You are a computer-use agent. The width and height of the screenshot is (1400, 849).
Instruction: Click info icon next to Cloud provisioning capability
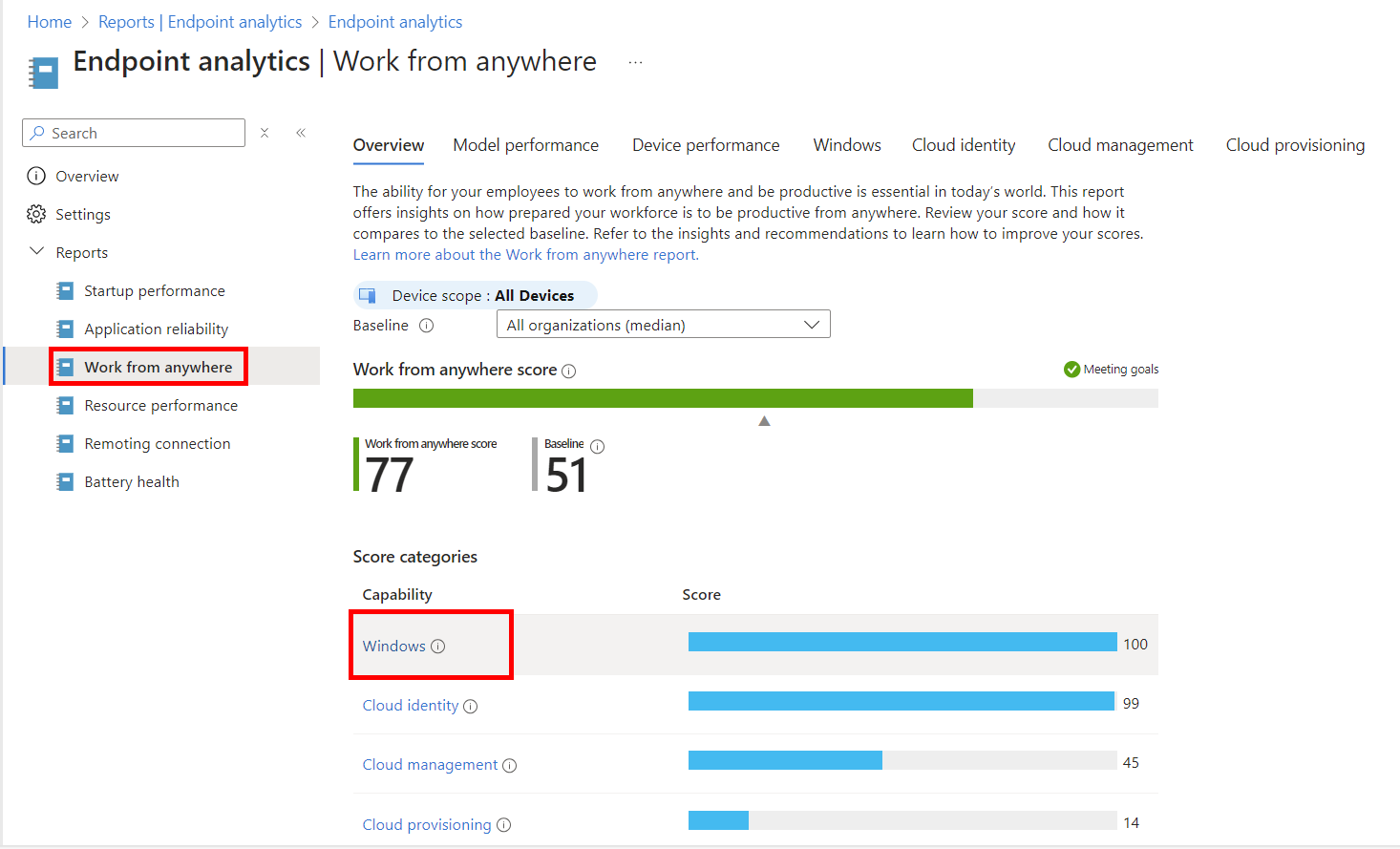coord(504,825)
